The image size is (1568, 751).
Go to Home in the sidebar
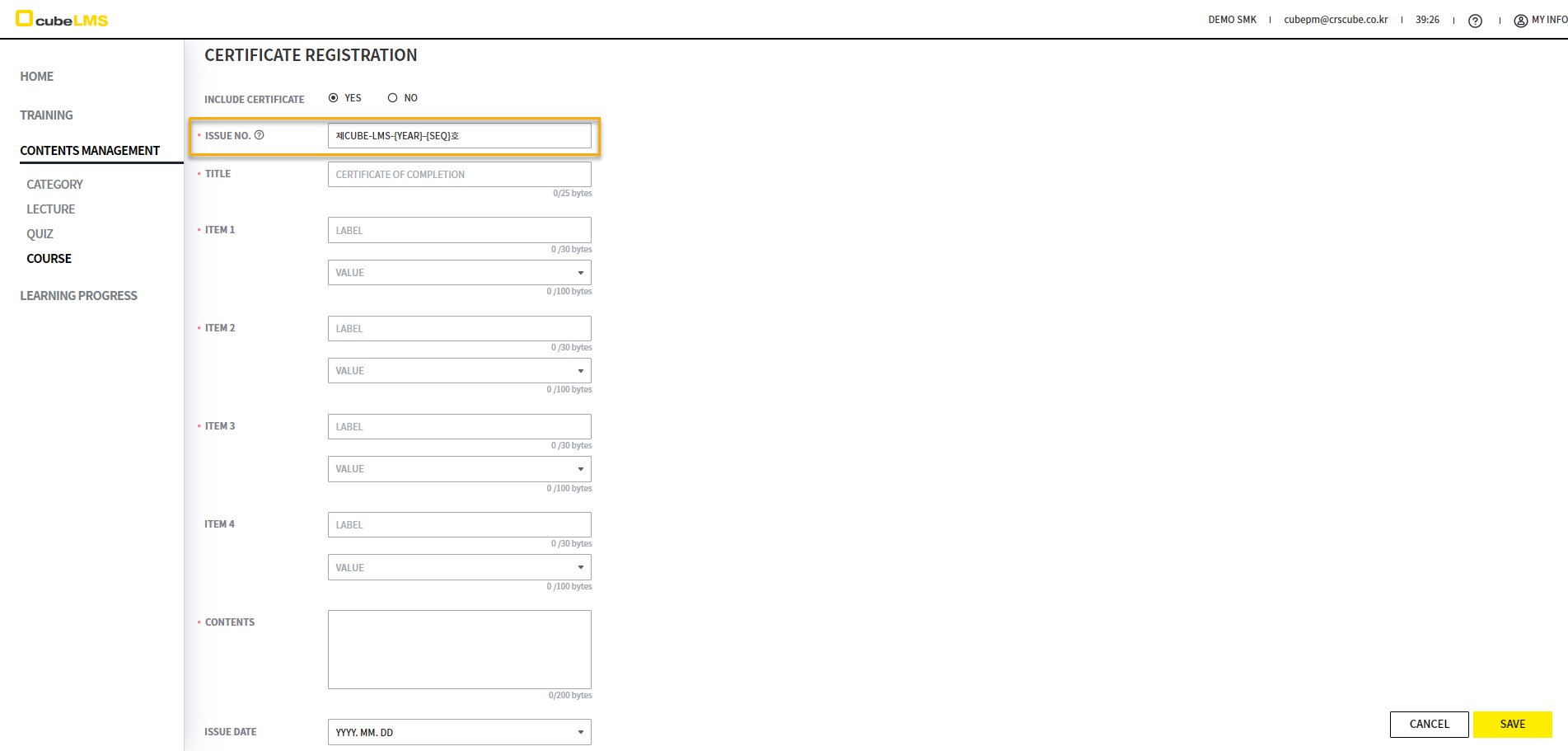(37, 77)
